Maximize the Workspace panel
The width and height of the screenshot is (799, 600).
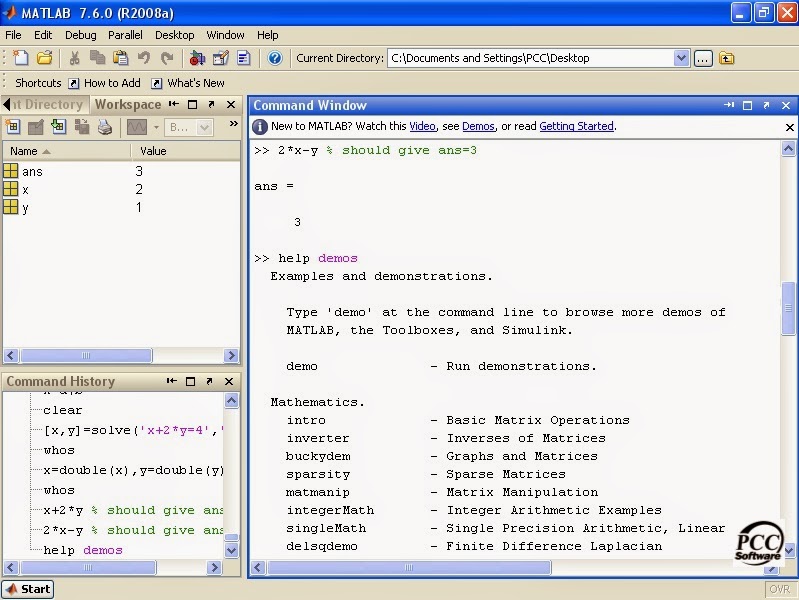[192, 105]
